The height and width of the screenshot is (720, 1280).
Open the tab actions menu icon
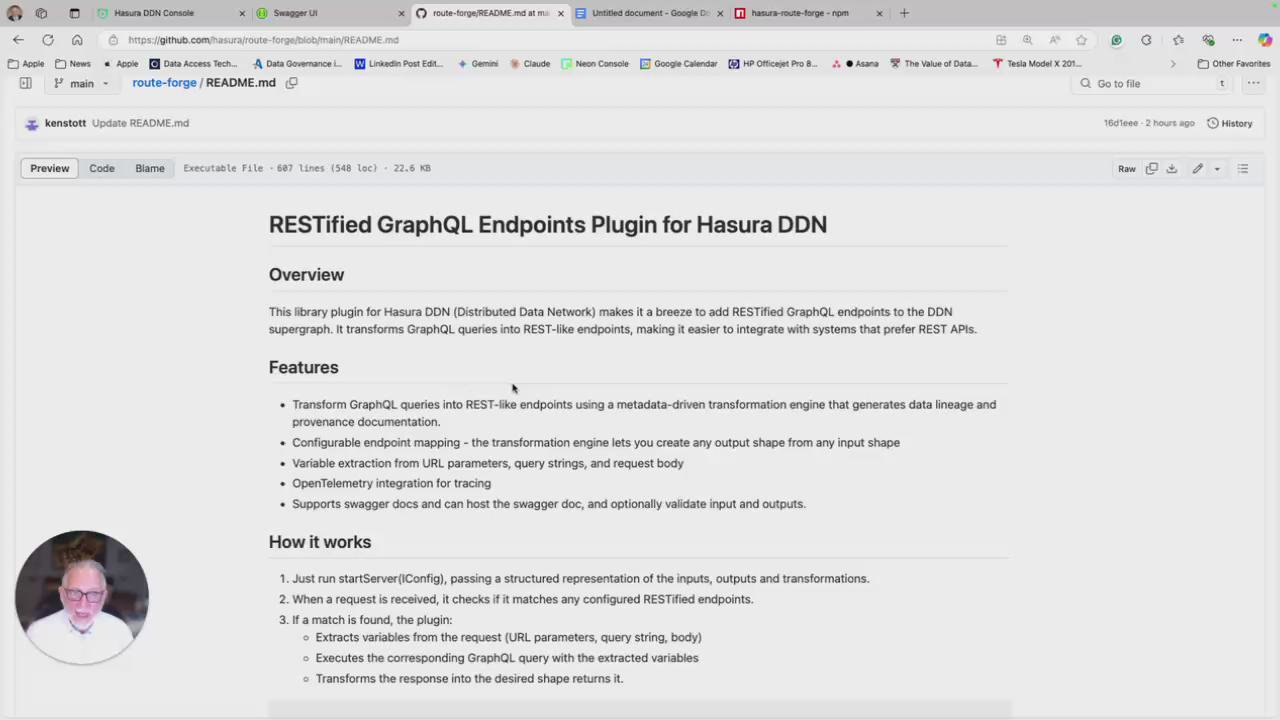coord(41,13)
